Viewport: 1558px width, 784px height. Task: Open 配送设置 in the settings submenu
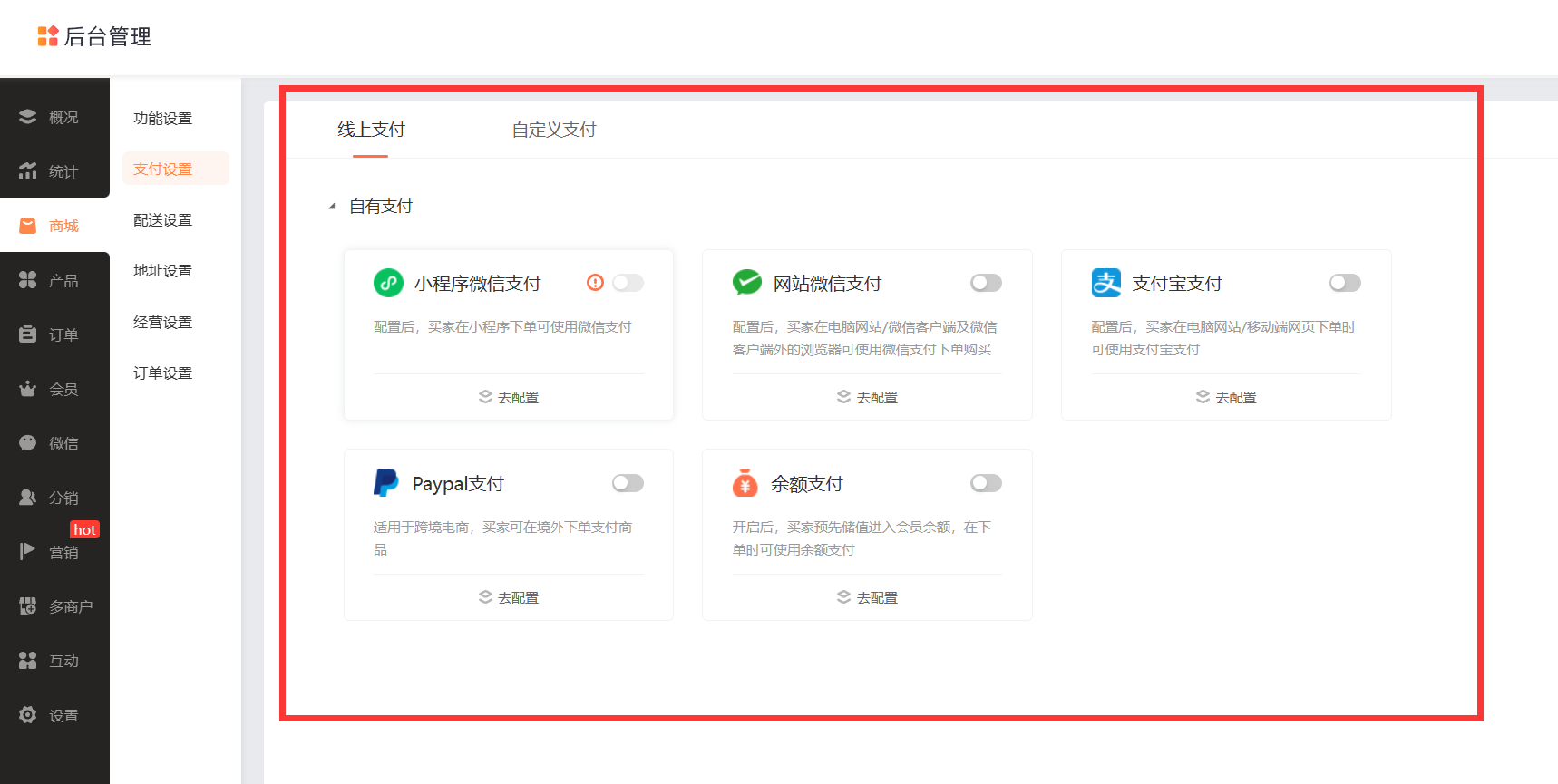pyautogui.click(x=163, y=220)
